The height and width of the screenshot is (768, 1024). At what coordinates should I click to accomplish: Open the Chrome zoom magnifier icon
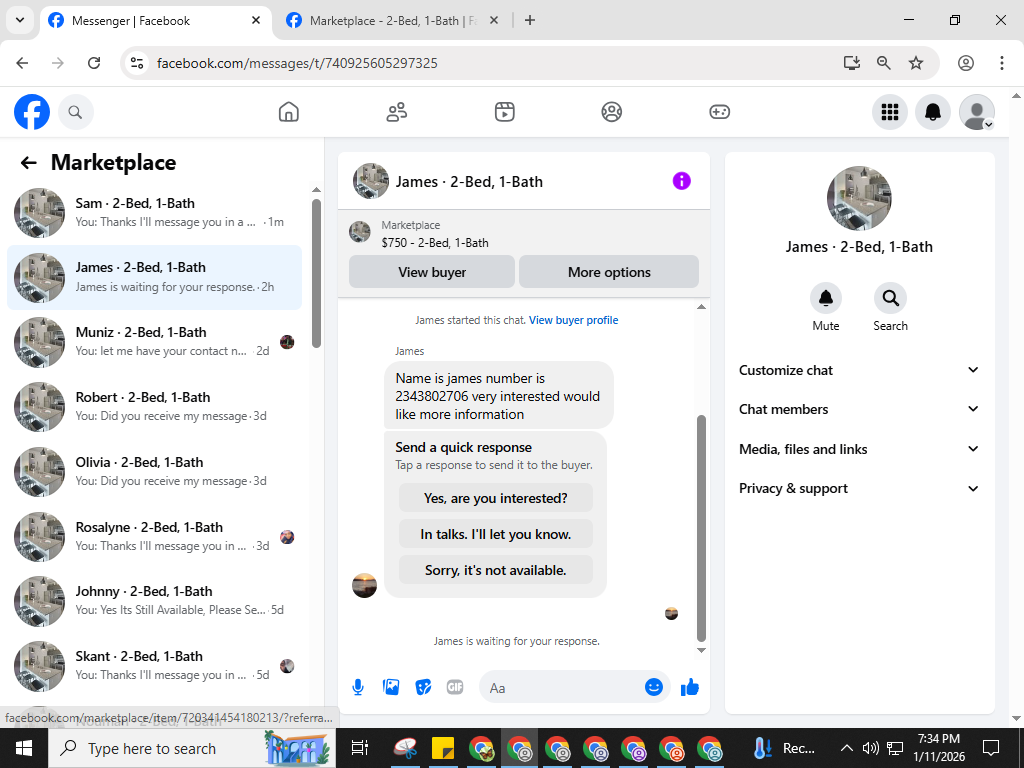pos(883,63)
